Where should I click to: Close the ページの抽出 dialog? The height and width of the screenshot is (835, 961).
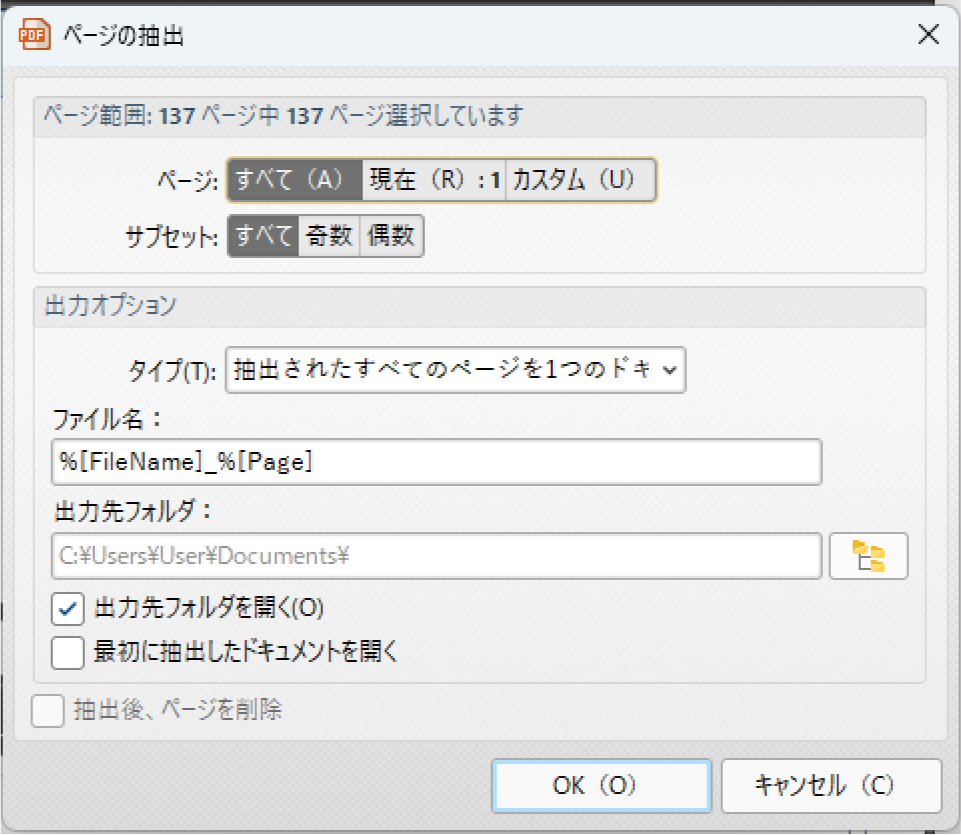point(929,34)
